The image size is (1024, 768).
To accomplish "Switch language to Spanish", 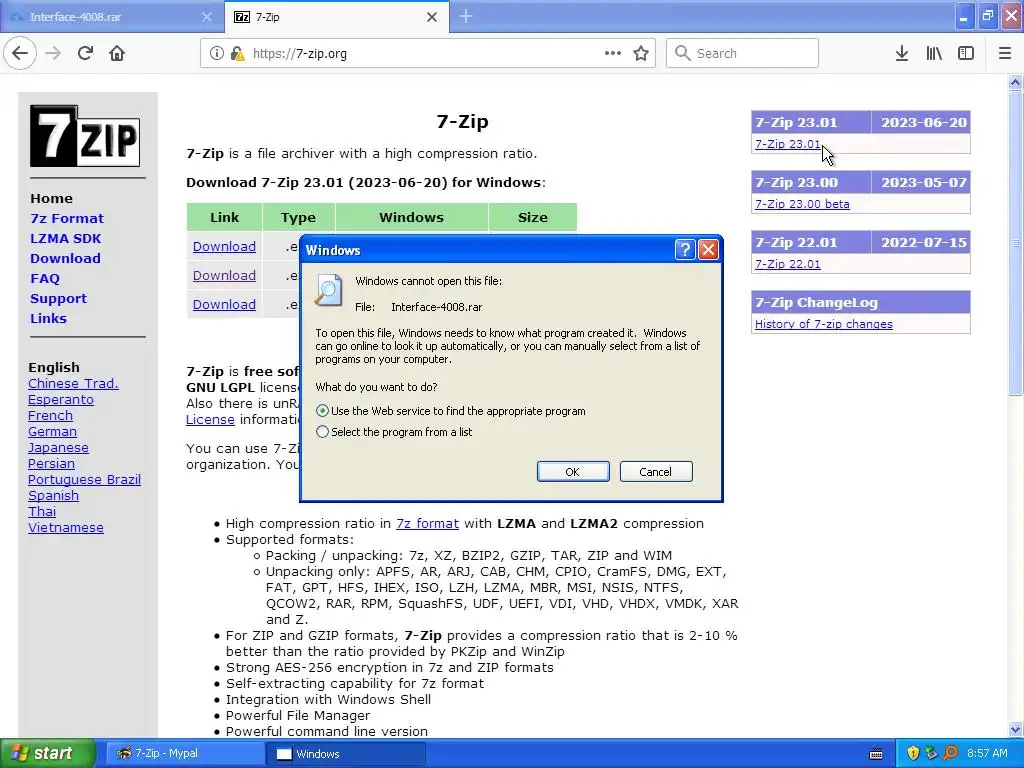I will pos(54,495).
